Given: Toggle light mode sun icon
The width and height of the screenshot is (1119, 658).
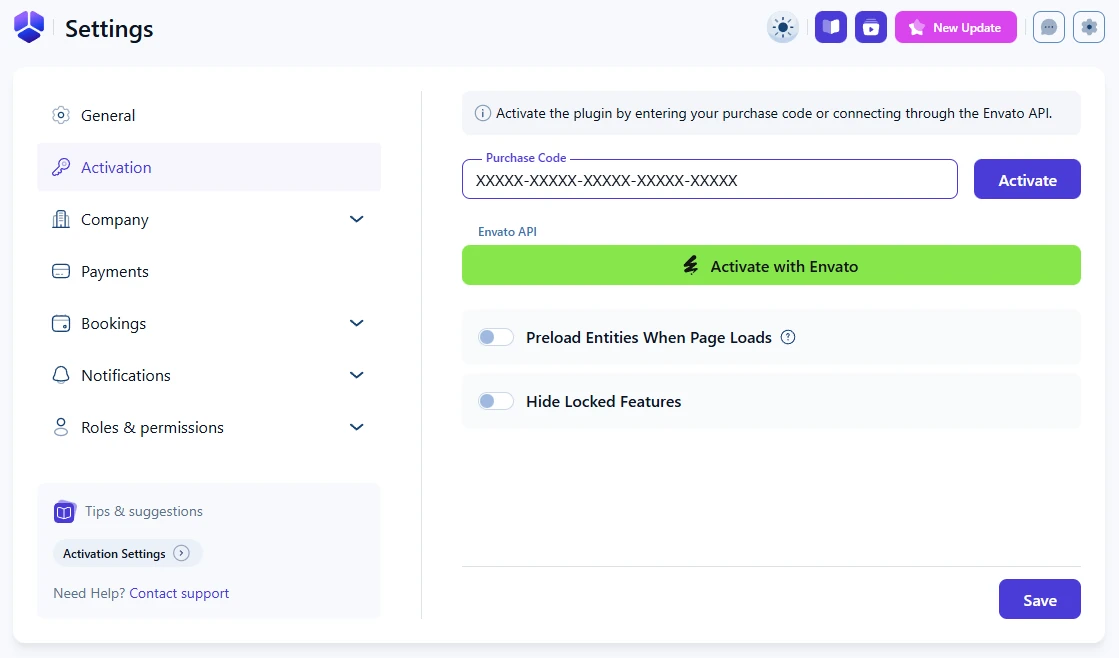Looking at the screenshot, I should pos(782,28).
